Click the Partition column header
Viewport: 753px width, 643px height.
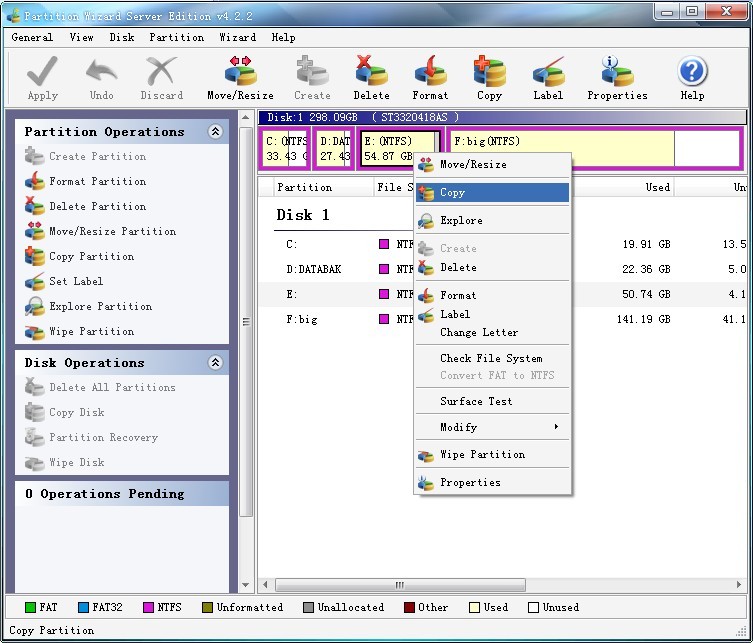coord(323,187)
